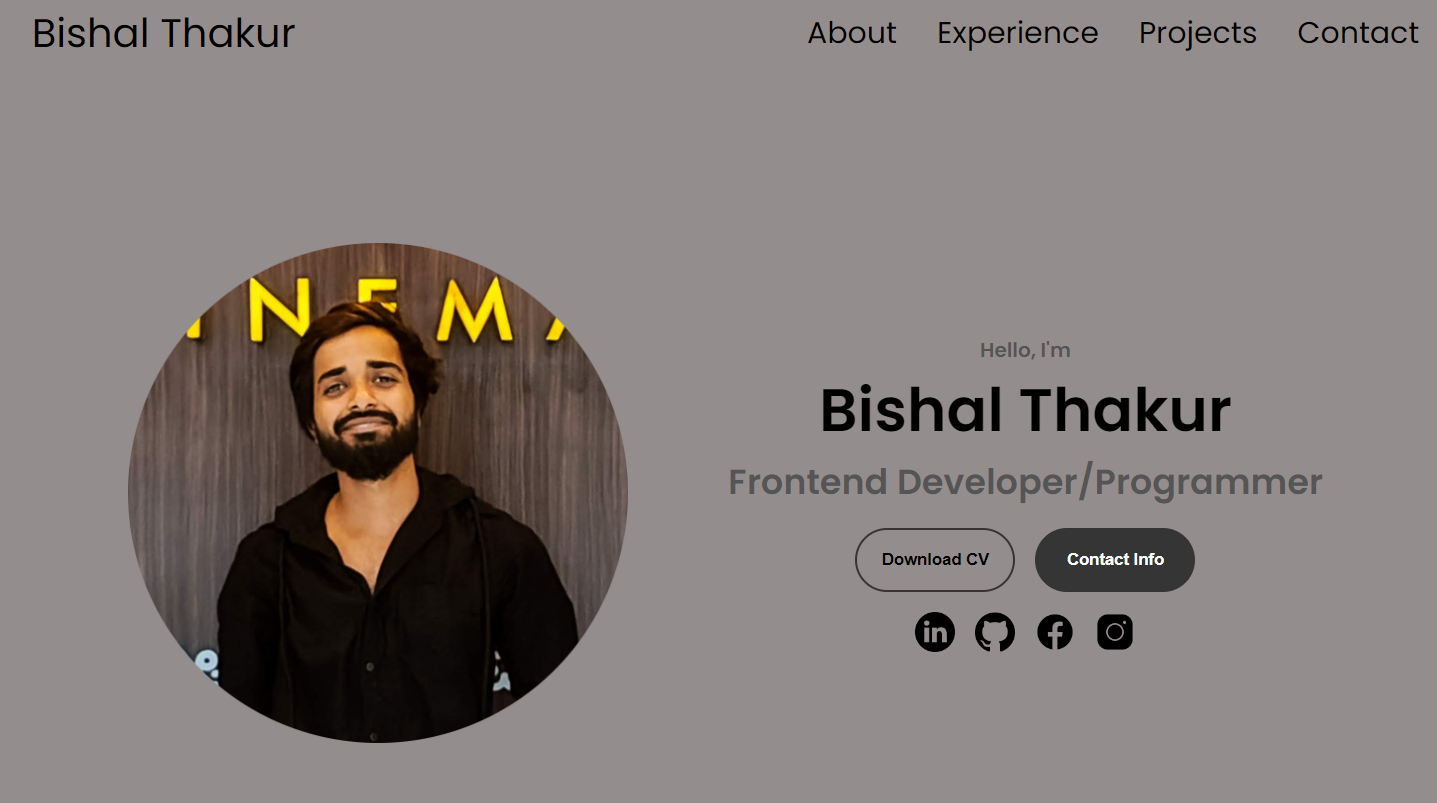Click the Frontend Developer/Programmer subtitle

click(1025, 482)
